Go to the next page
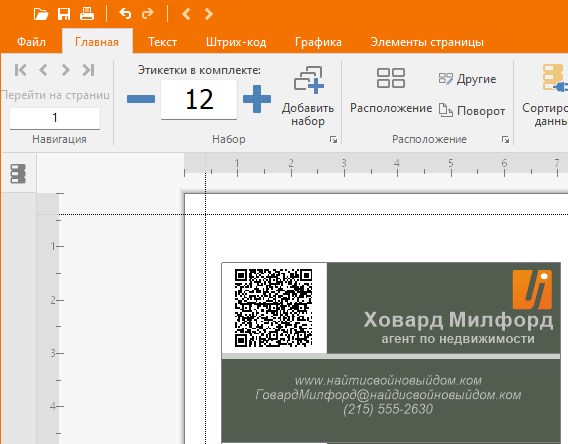This screenshot has width=568, height=444. click(x=66, y=70)
